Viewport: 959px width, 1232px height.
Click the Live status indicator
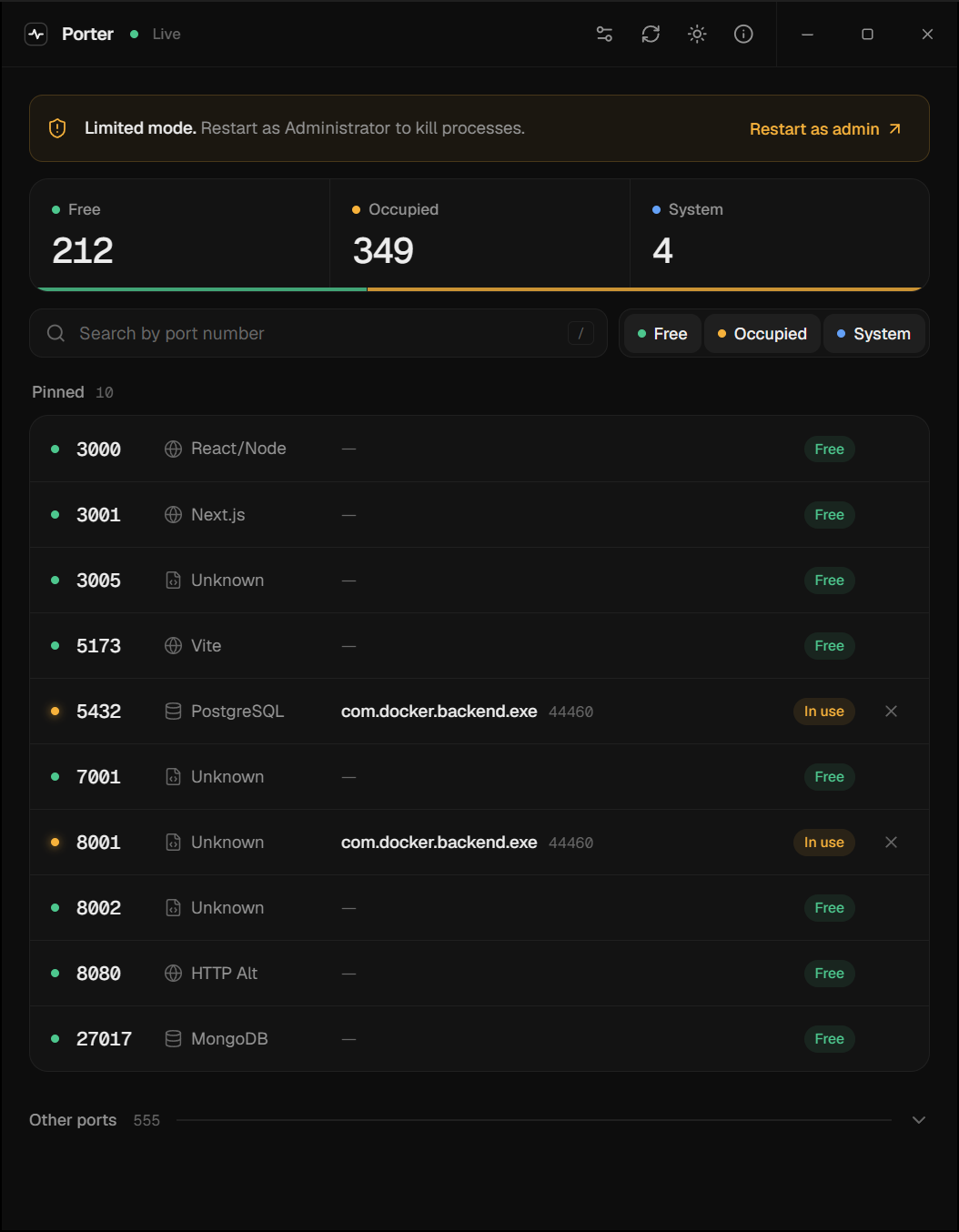click(156, 34)
